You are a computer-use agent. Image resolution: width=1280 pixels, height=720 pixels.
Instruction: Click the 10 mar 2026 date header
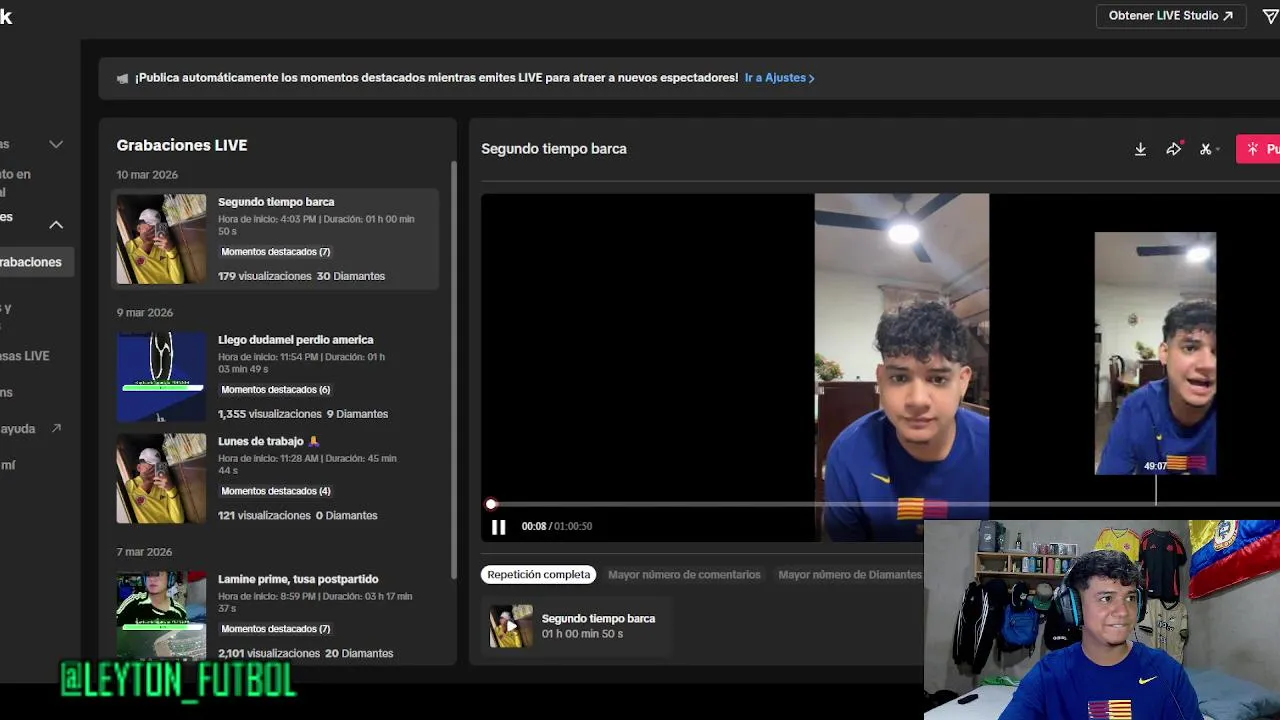(147, 175)
